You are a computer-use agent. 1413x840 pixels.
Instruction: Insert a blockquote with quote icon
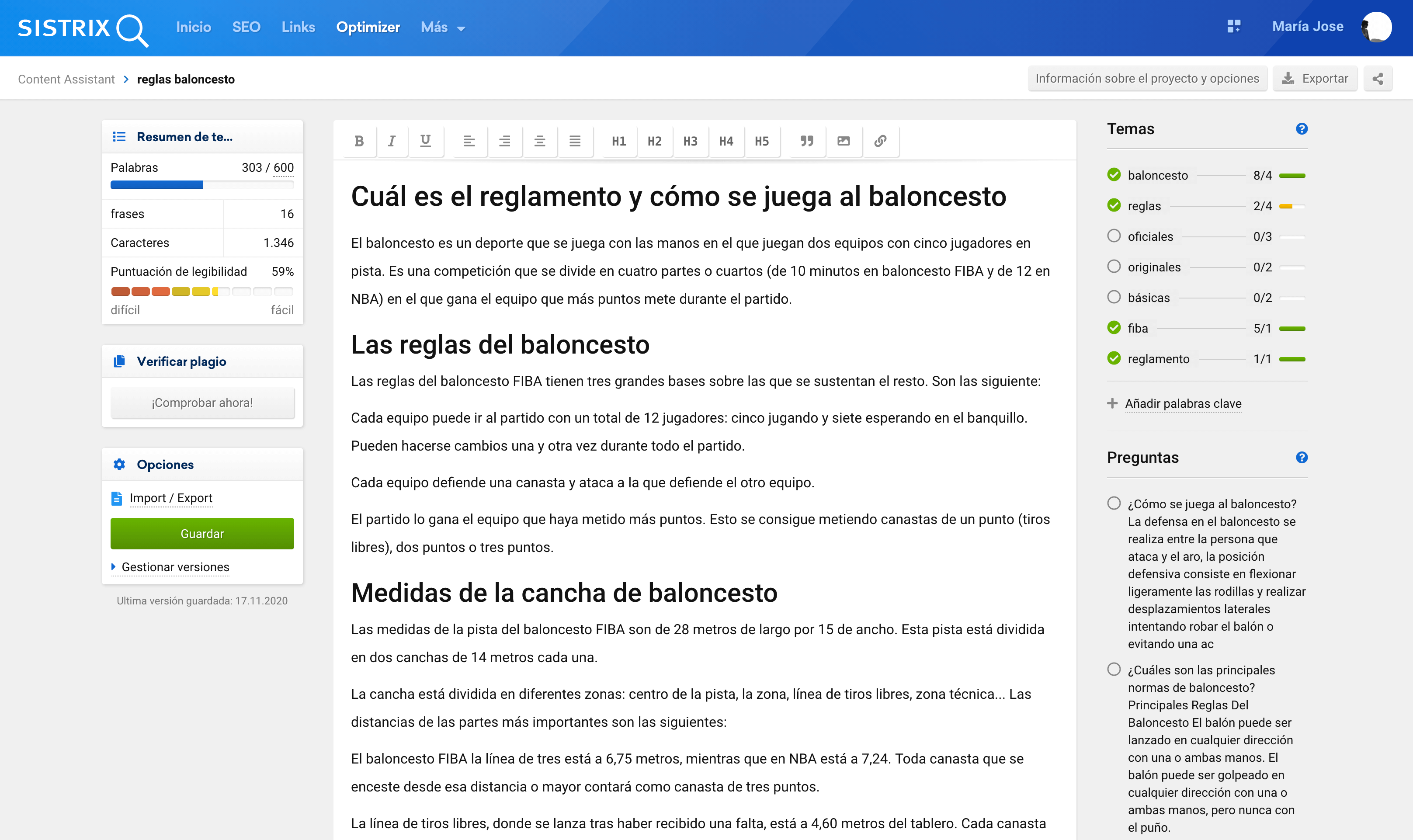click(807, 141)
